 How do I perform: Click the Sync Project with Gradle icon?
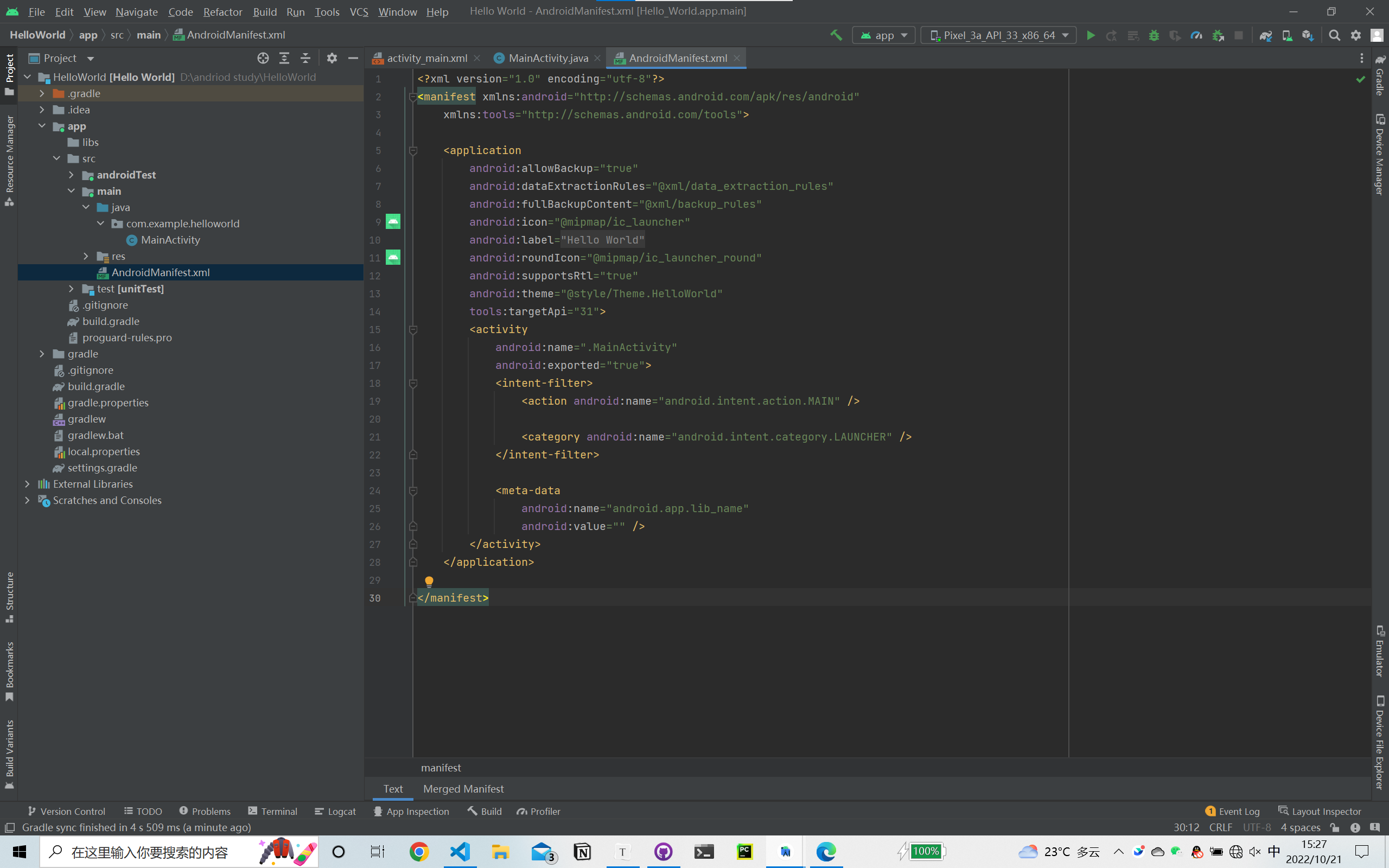tap(1266, 36)
